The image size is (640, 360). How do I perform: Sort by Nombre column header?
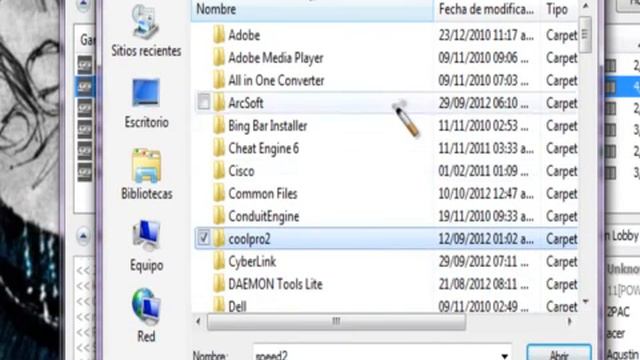(x=312, y=9)
